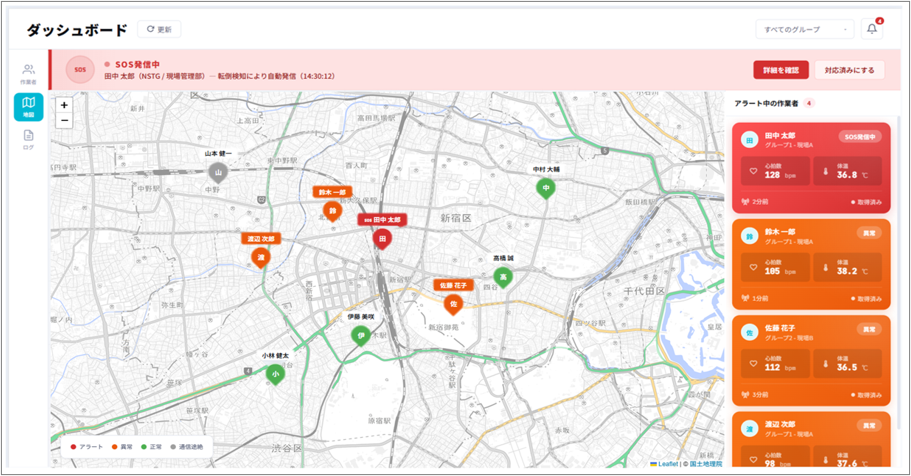Click the heart icon beside 112 bpm
Screen dimensions: 911x476
754,364
